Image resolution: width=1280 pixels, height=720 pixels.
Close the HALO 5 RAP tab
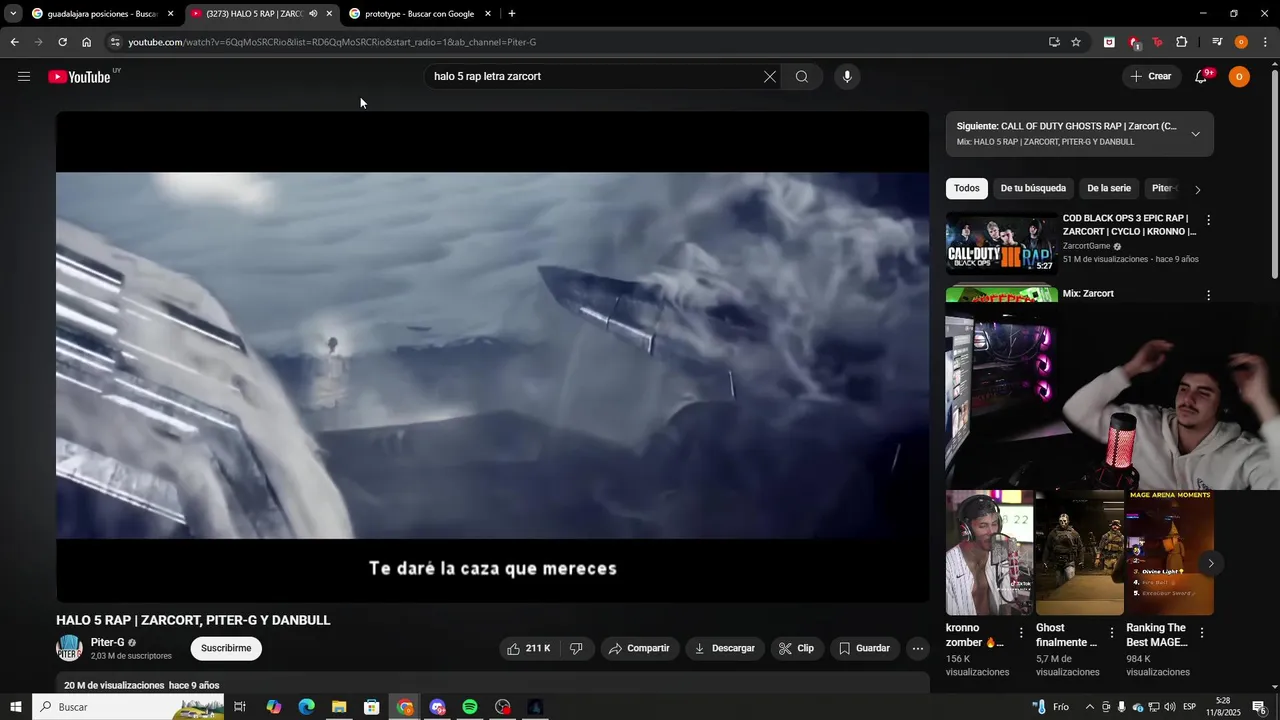pos(329,14)
